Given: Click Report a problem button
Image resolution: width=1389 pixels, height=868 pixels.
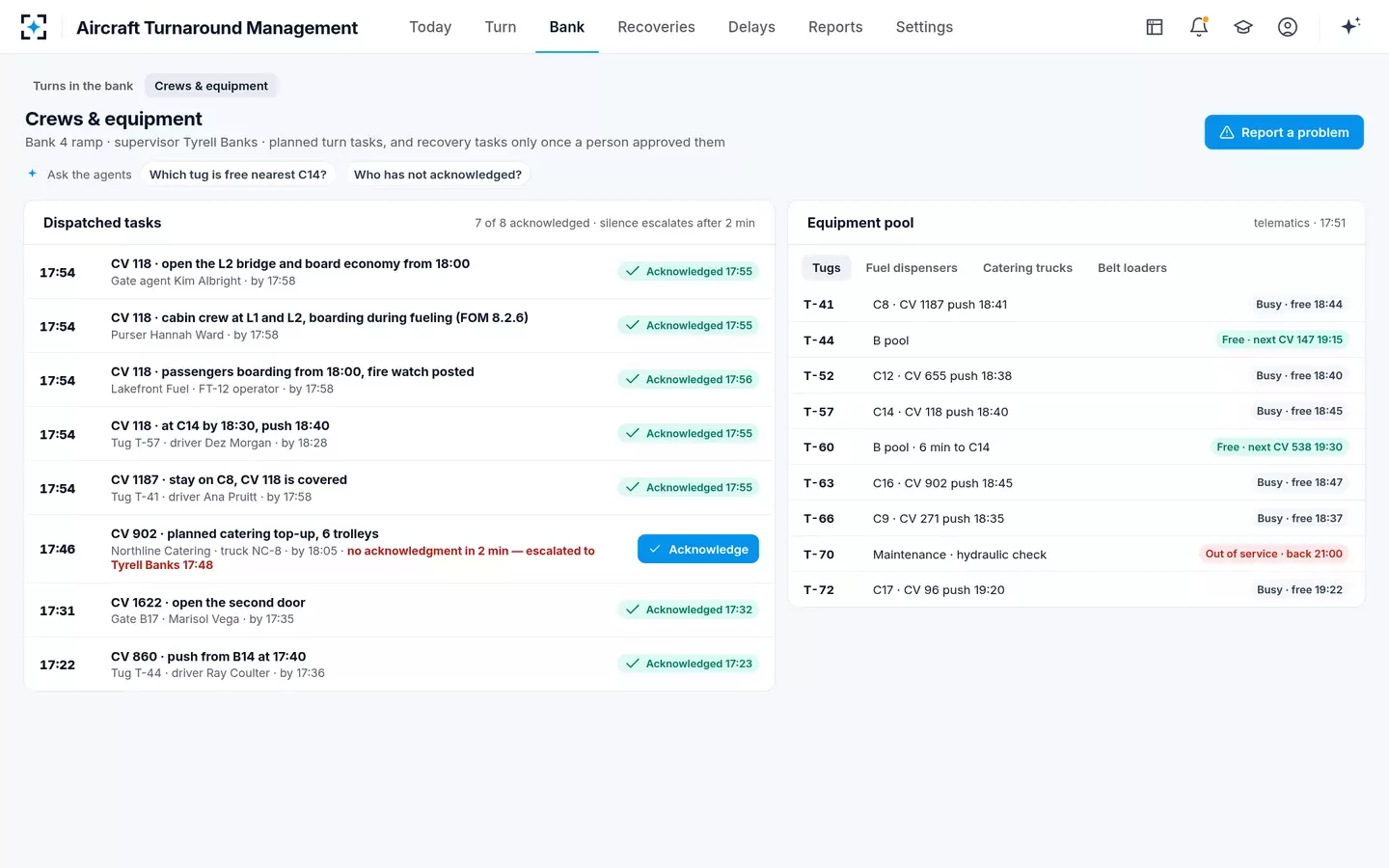Looking at the screenshot, I should coord(1284,132).
